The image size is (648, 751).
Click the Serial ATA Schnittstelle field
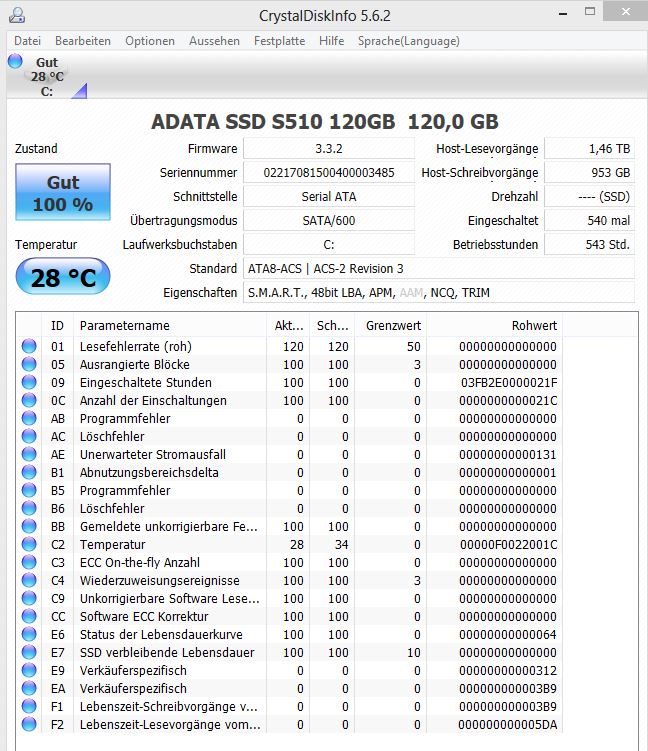[x=329, y=196]
